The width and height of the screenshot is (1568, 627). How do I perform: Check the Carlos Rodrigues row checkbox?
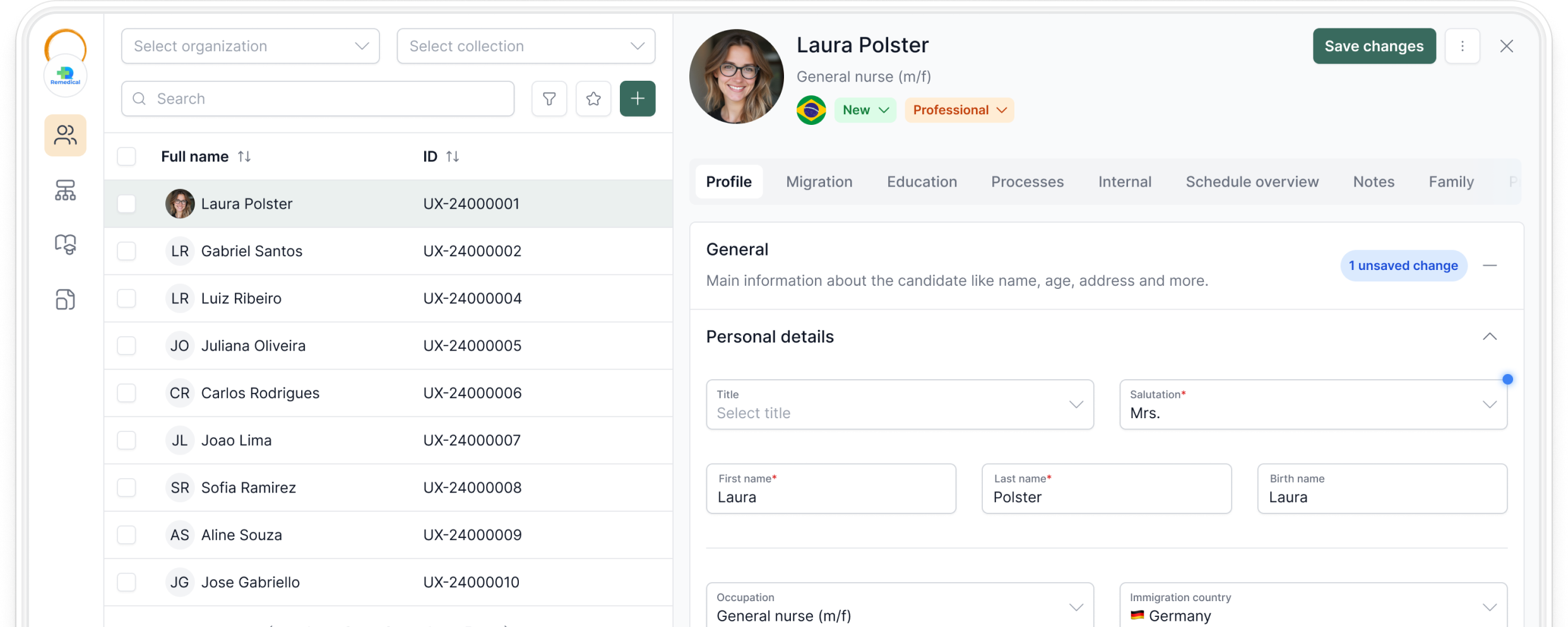coord(126,393)
